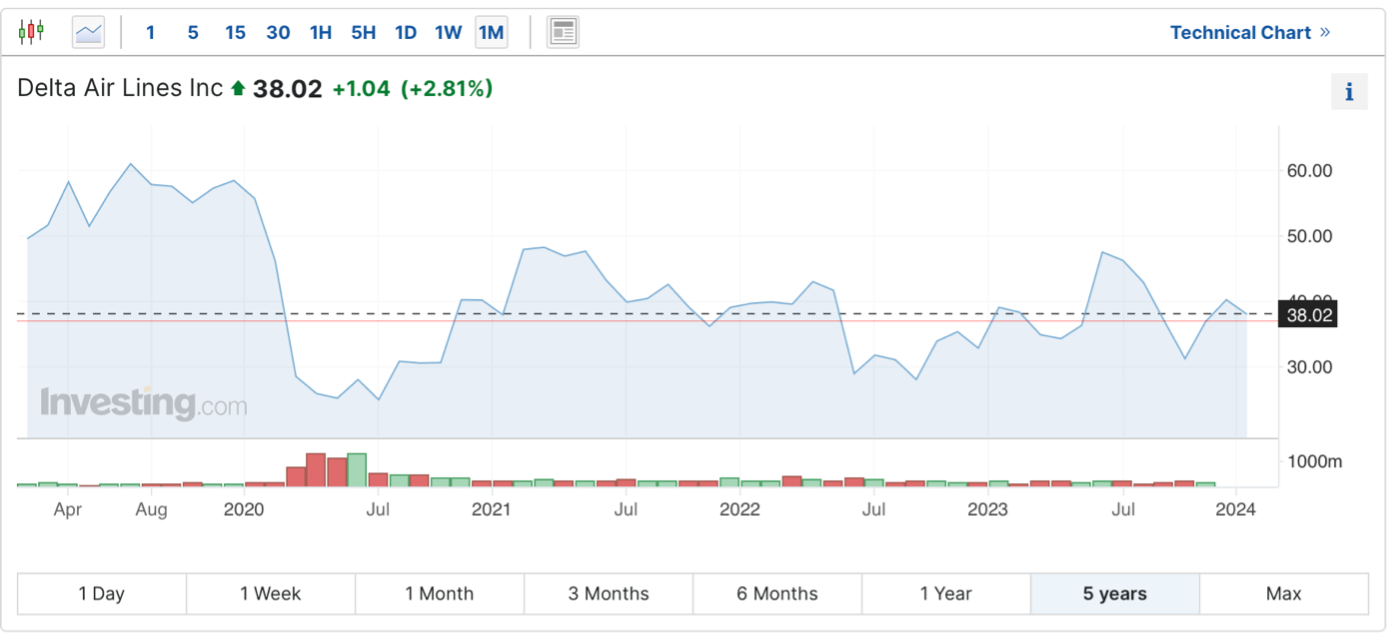Show the 1 Week range
The height and width of the screenshot is (638, 1390).
pos(270,593)
